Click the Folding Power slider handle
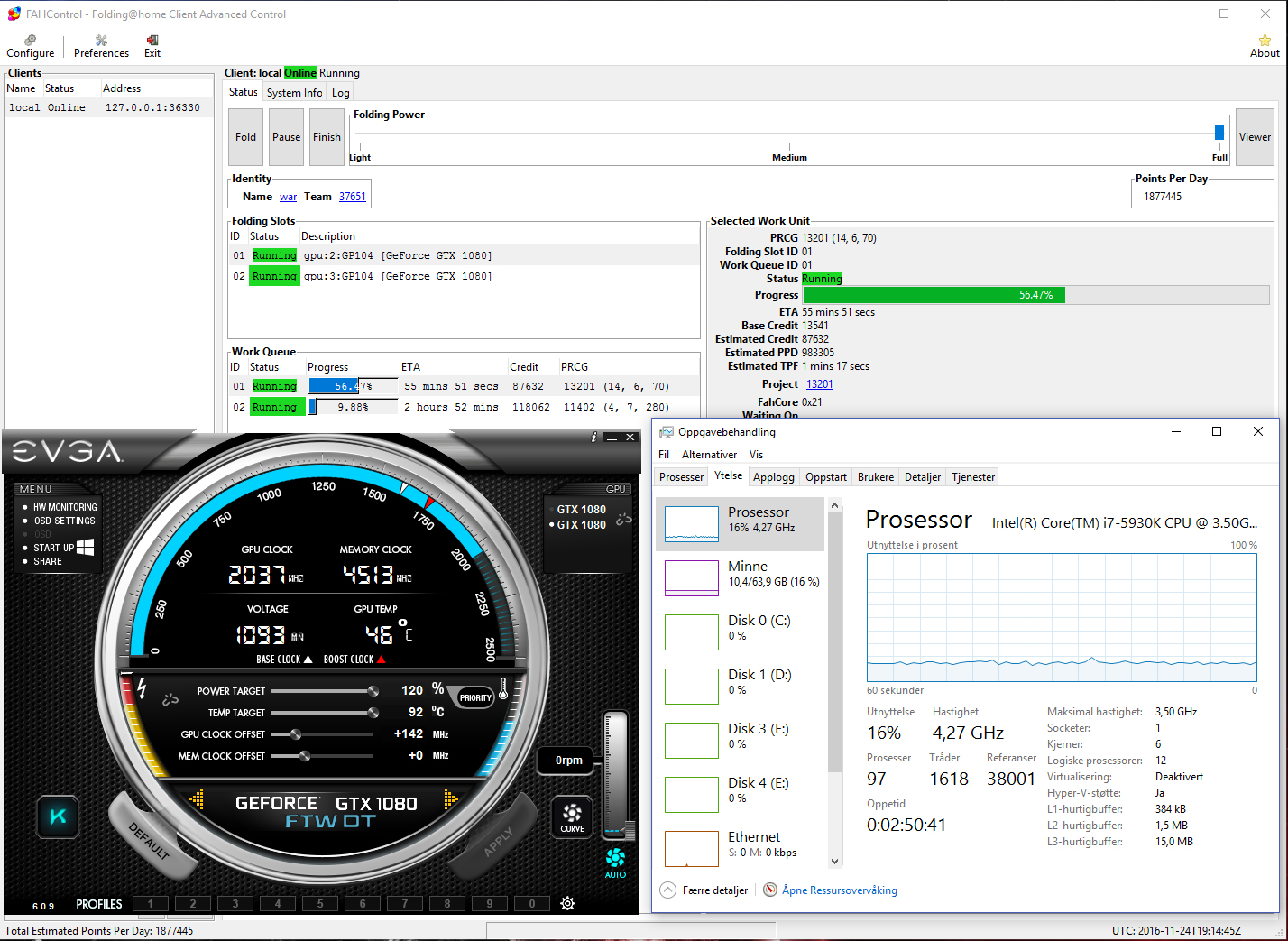The image size is (1288, 941). pos(1219,133)
